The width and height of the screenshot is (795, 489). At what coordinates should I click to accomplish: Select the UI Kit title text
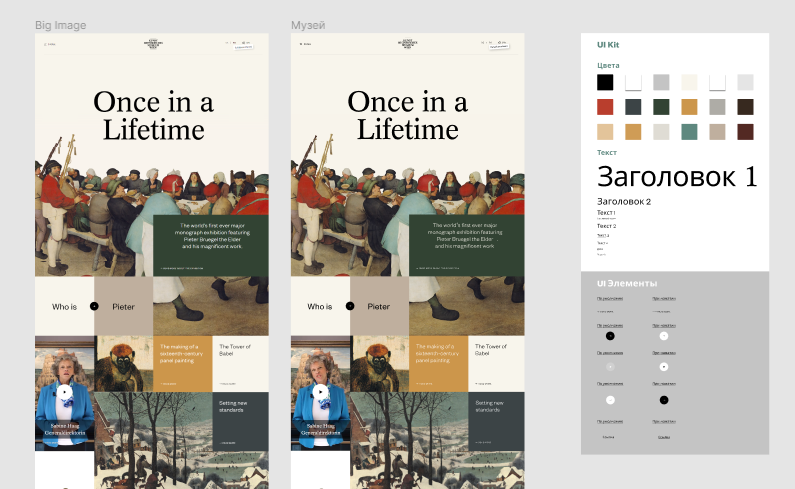608,45
